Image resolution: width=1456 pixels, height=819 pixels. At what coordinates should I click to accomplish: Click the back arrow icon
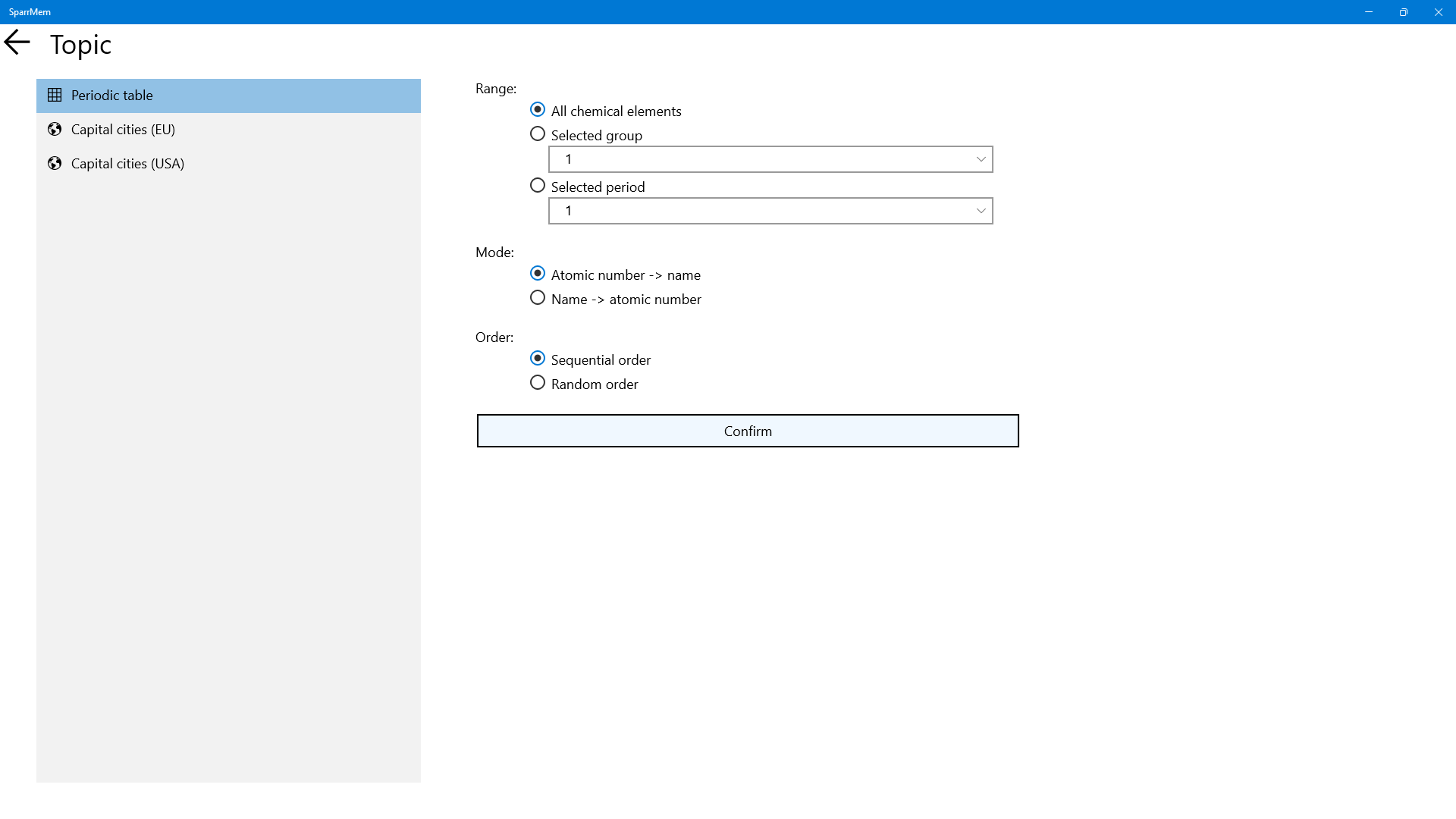pyautogui.click(x=17, y=42)
